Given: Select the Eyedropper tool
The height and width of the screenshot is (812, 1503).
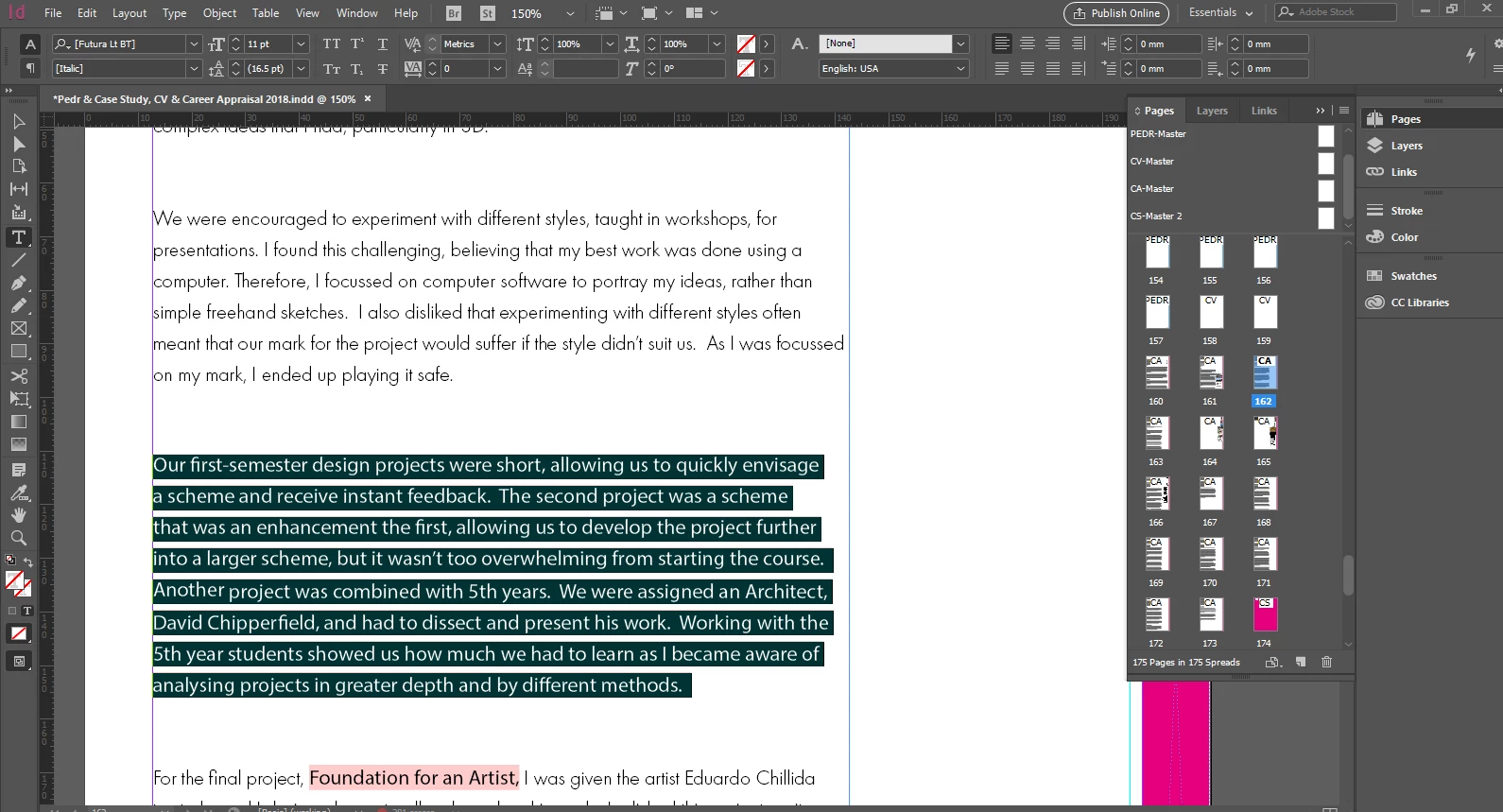Looking at the screenshot, I should [x=18, y=492].
